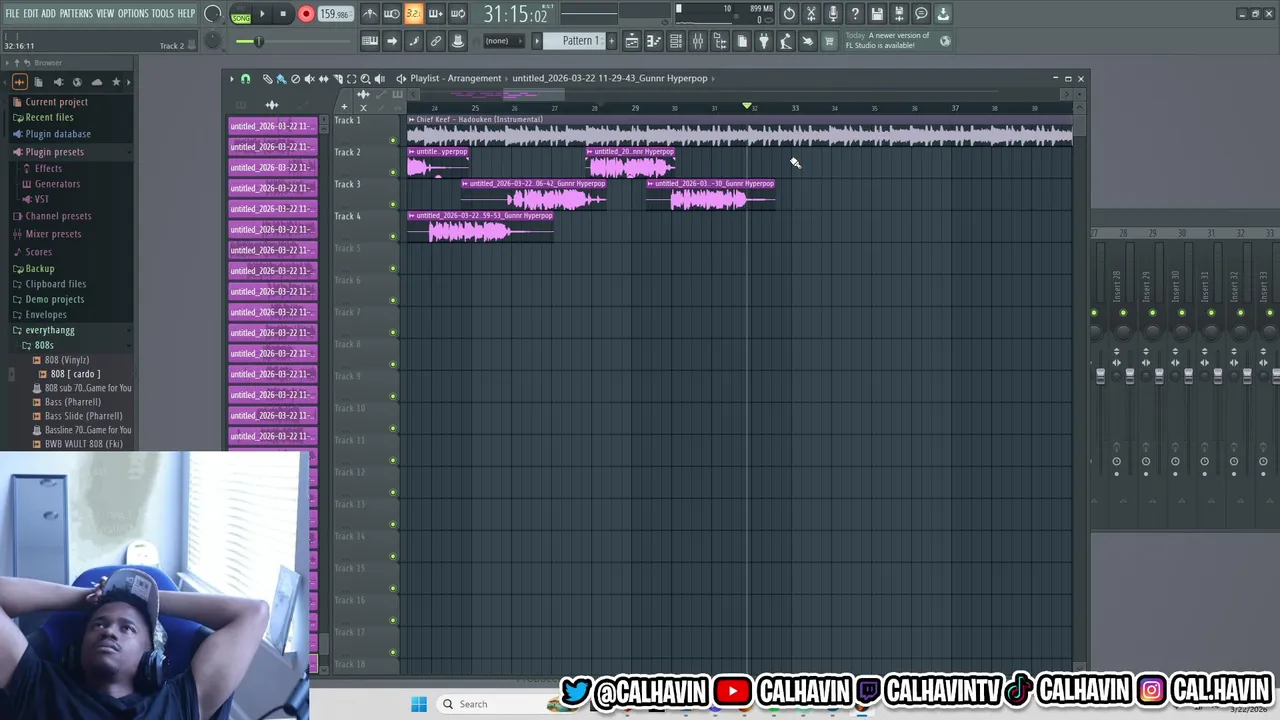Screen dimensions: 1280x720
Task: Open project info speech bubble icon
Action: [x=921, y=14]
